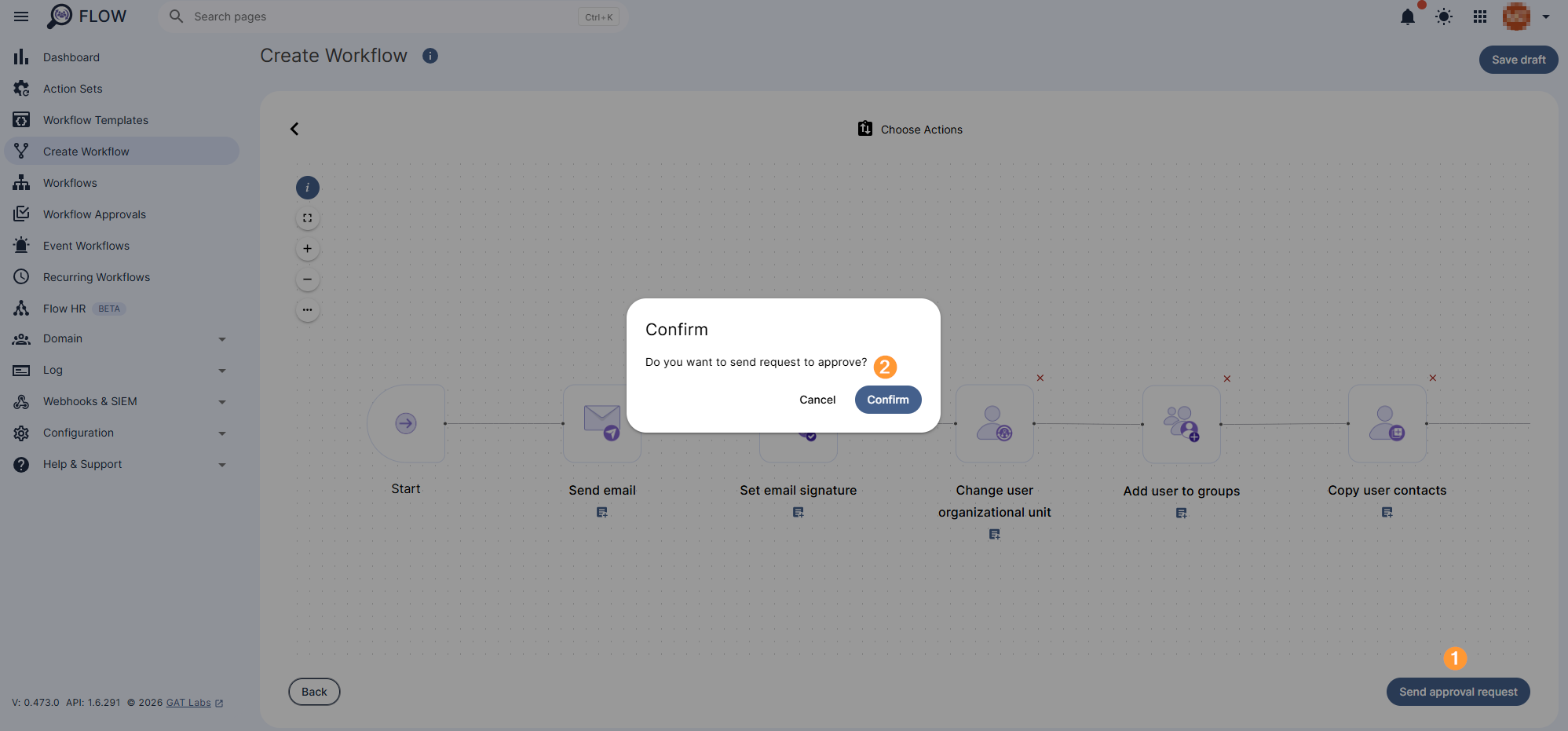This screenshot has height=731, width=1568.
Task: Open notes icon under Send email
Action: [x=602, y=513]
